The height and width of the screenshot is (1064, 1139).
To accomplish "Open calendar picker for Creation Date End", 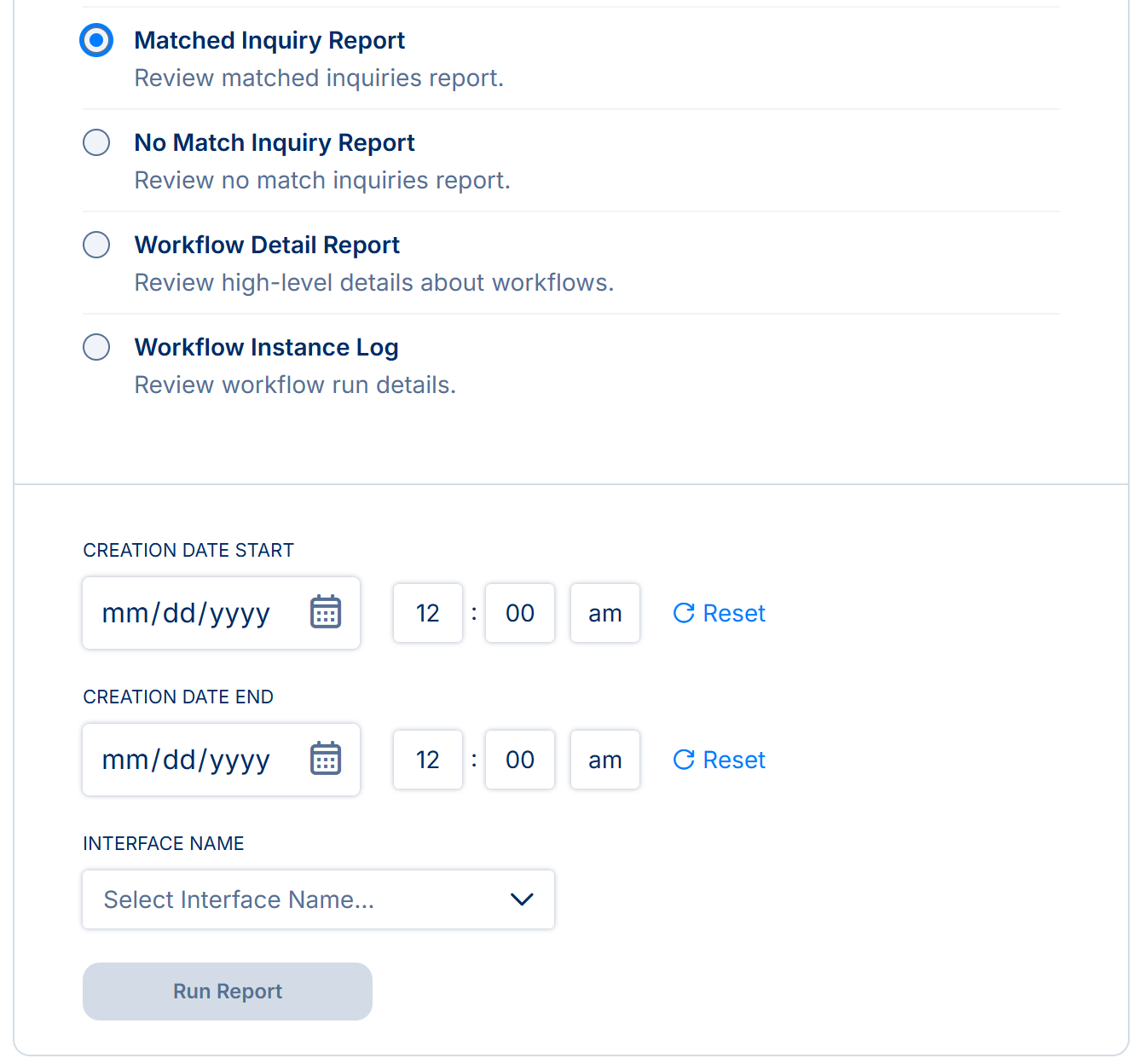I will coord(326,759).
